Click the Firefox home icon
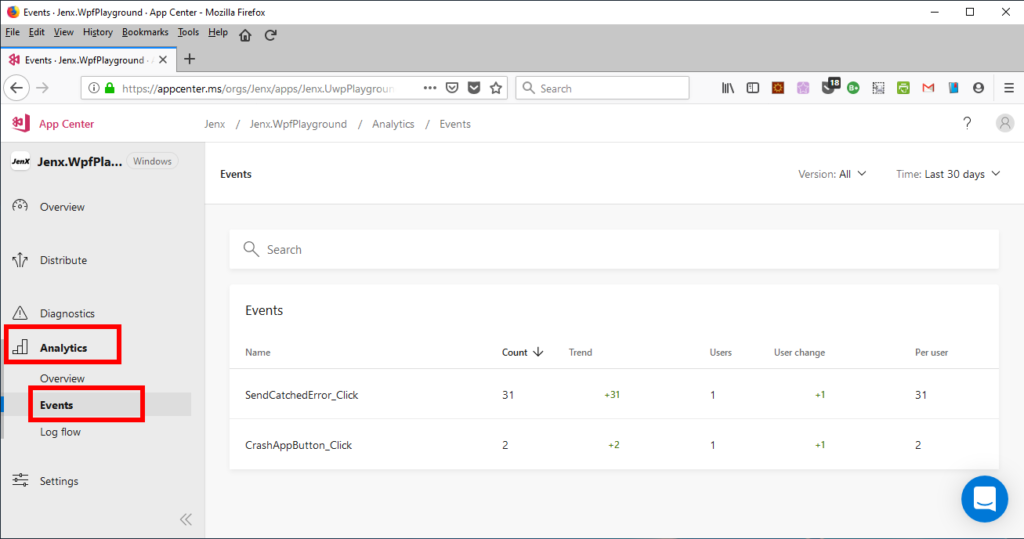The height and width of the screenshot is (539, 1024). point(245,35)
